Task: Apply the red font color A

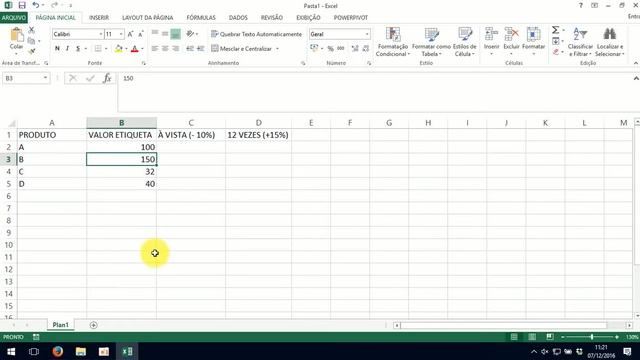Action: [x=135, y=49]
